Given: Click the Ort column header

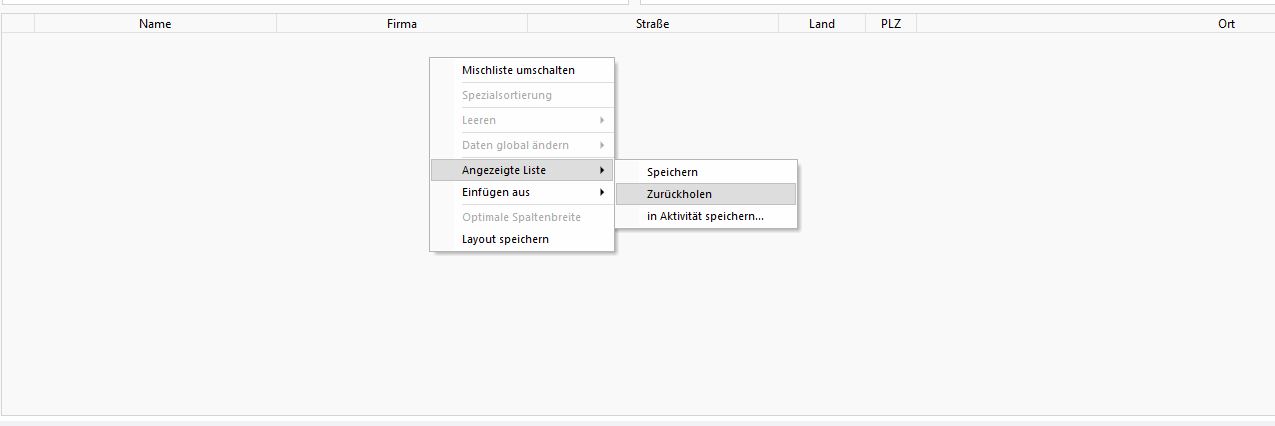Looking at the screenshot, I should [1226, 24].
